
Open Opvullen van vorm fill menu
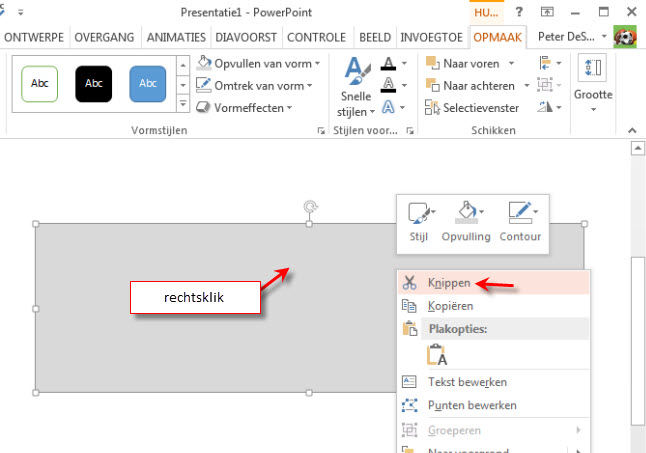click(x=258, y=63)
